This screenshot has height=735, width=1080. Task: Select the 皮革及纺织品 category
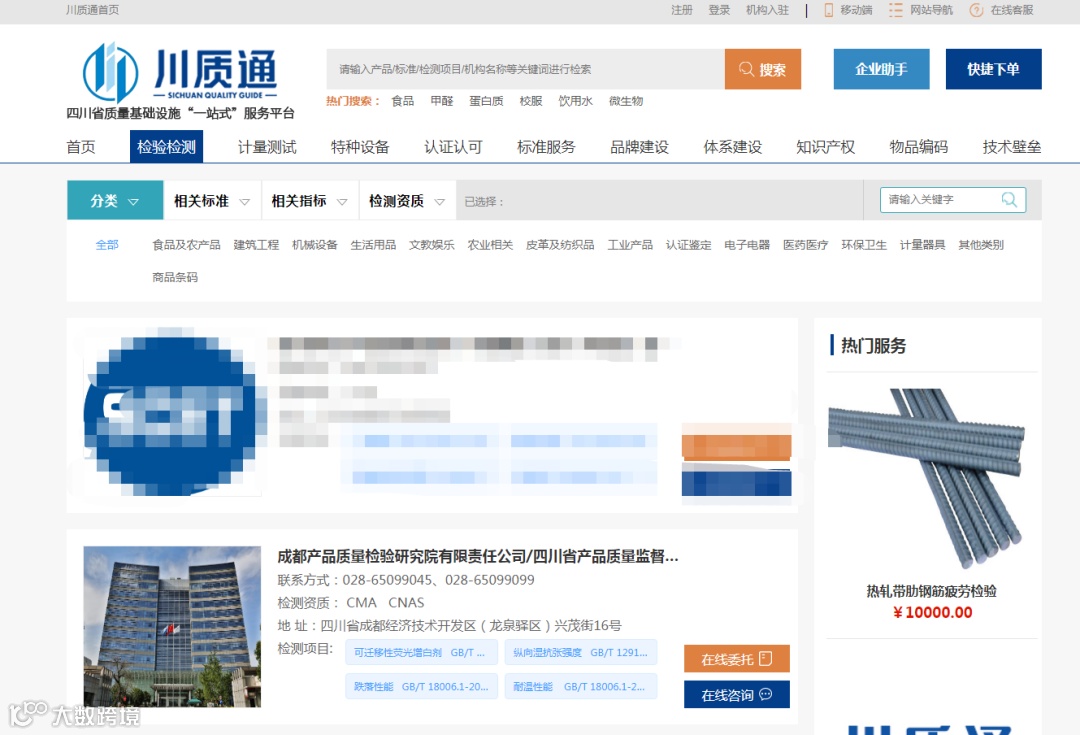pyautogui.click(x=559, y=245)
